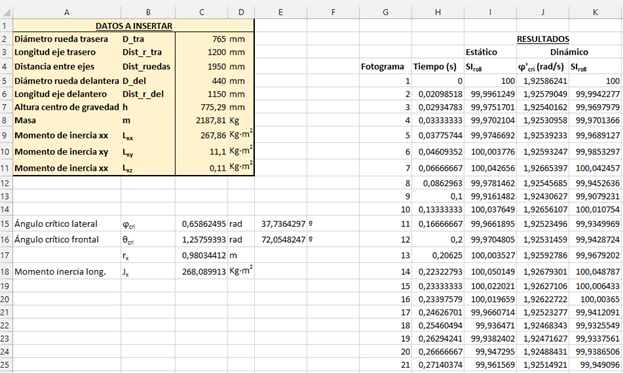Viewport: 623px width, 373px height.
Task: Click value 765 for rear wheel diameter
Action: 201,39
